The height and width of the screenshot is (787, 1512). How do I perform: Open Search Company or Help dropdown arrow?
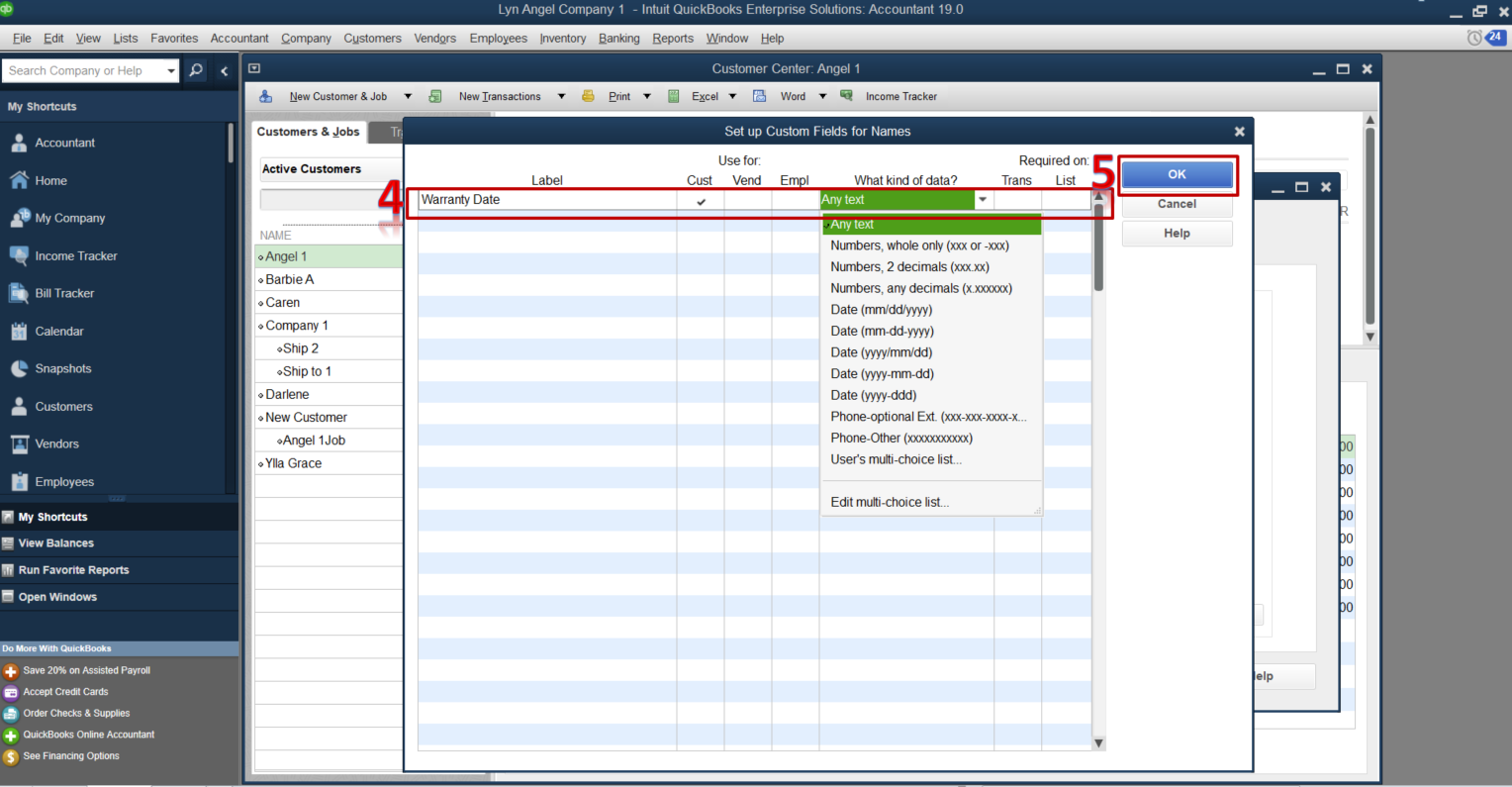171,70
